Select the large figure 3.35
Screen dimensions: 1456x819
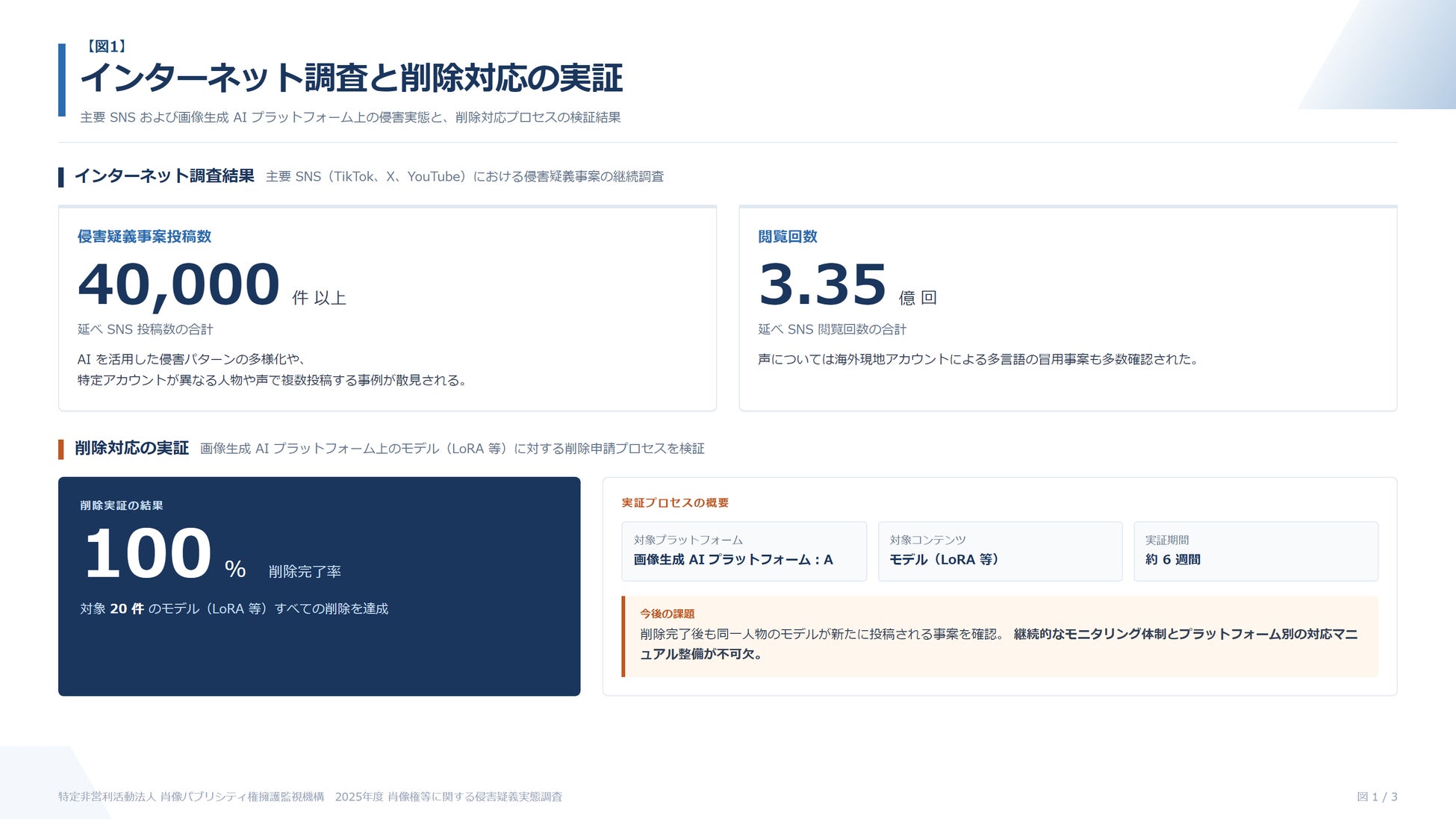click(x=823, y=284)
